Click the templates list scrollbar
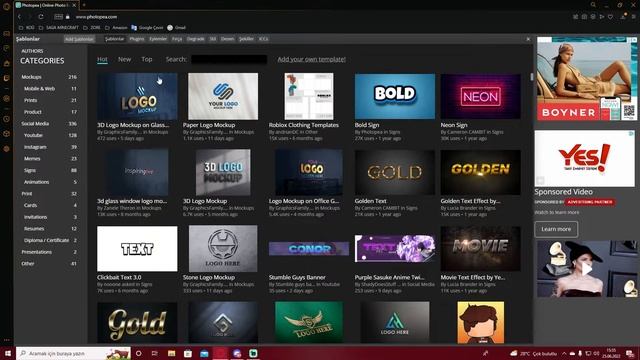The height and width of the screenshot is (360, 640). (531, 77)
